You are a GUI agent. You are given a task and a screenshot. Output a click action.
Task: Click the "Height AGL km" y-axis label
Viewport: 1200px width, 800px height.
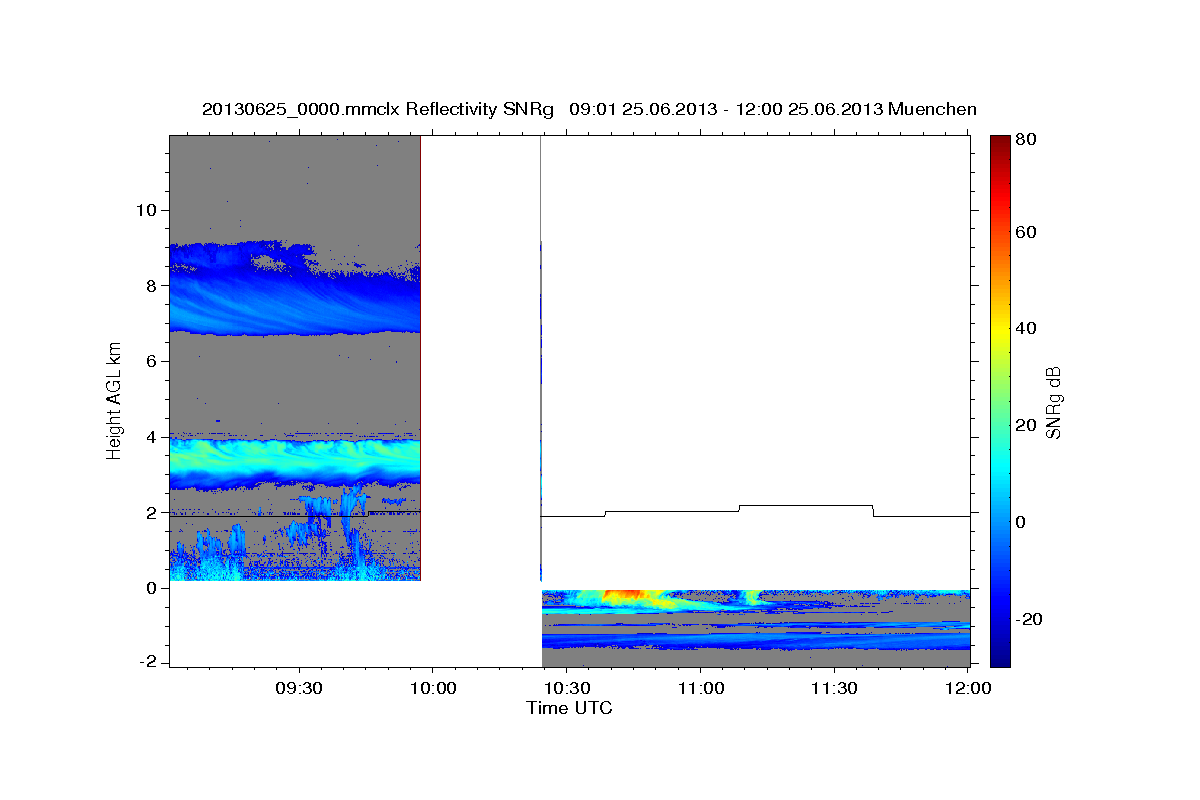point(114,400)
